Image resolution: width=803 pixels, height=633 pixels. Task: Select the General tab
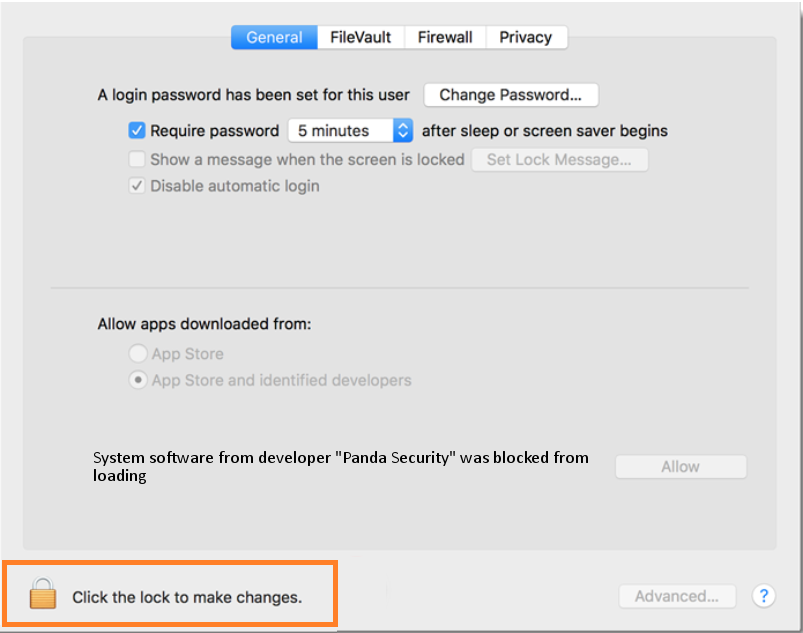pyautogui.click(x=274, y=37)
